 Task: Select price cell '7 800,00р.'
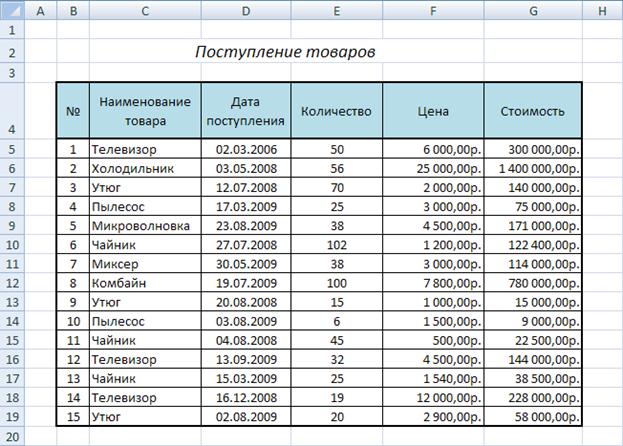(433, 283)
